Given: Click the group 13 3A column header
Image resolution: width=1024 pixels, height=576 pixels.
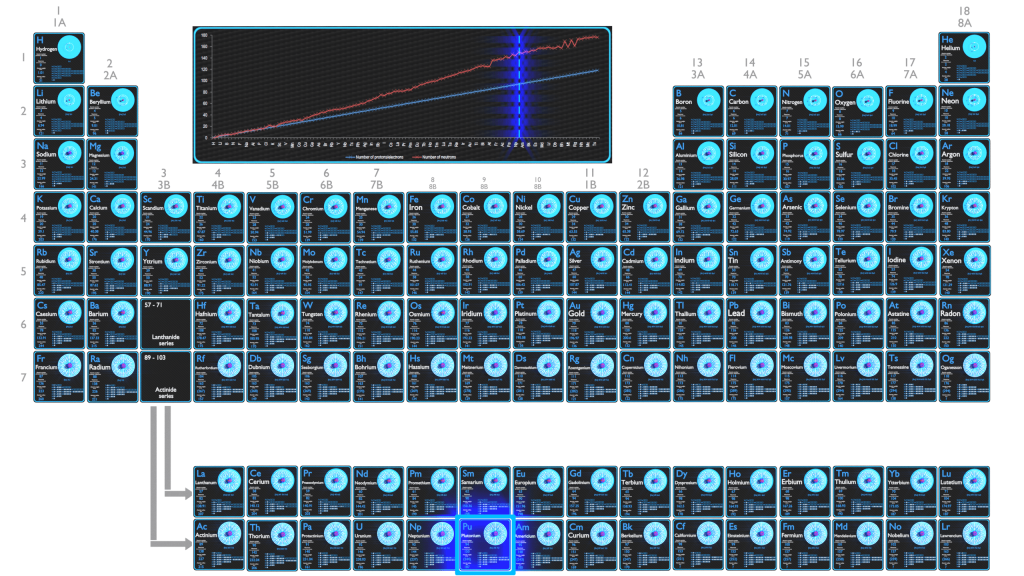Looking at the screenshot, I should [x=698, y=68].
